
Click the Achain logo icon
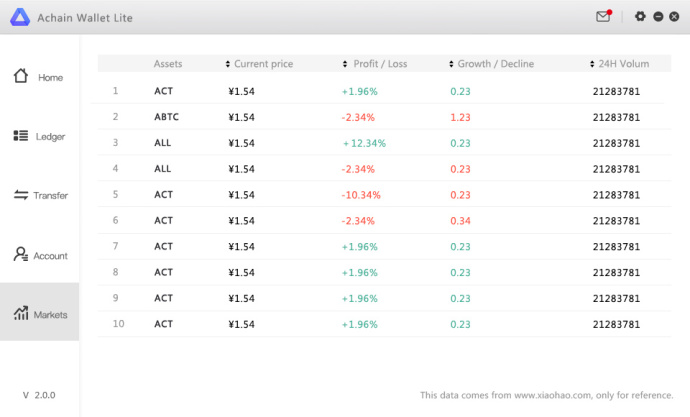coord(19,17)
